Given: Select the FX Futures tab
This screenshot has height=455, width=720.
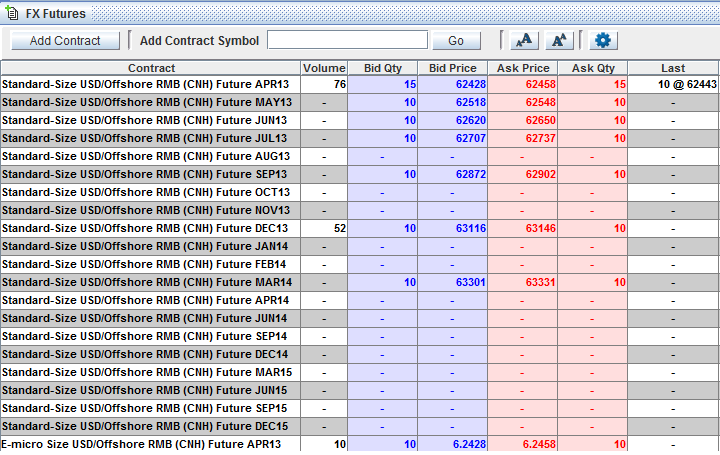Looking at the screenshot, I should coord(54,14).
